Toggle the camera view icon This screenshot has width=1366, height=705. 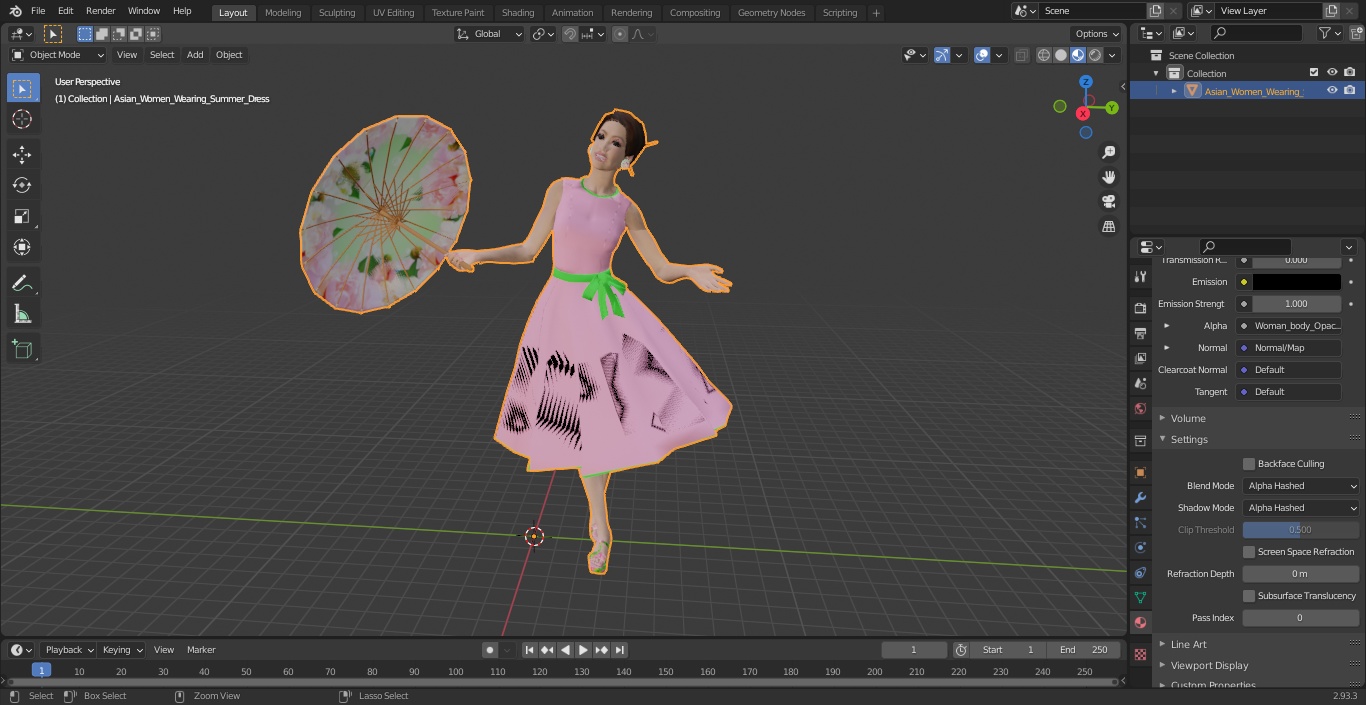pyautogui.click(x=1108, y=202)
